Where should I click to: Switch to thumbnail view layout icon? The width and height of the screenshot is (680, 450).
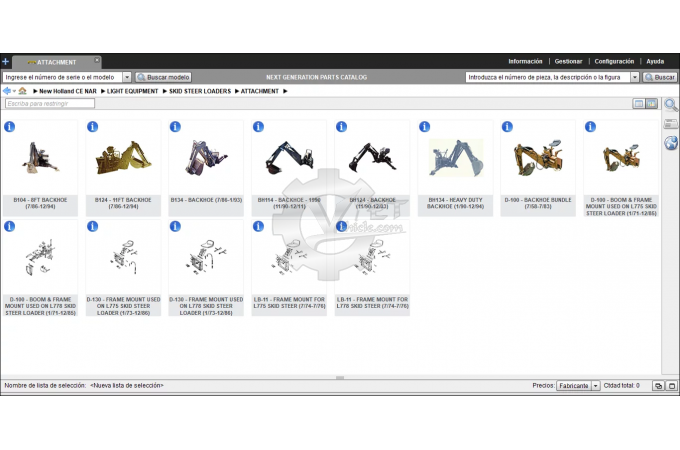pyautogui.click(x=651, y=104)
